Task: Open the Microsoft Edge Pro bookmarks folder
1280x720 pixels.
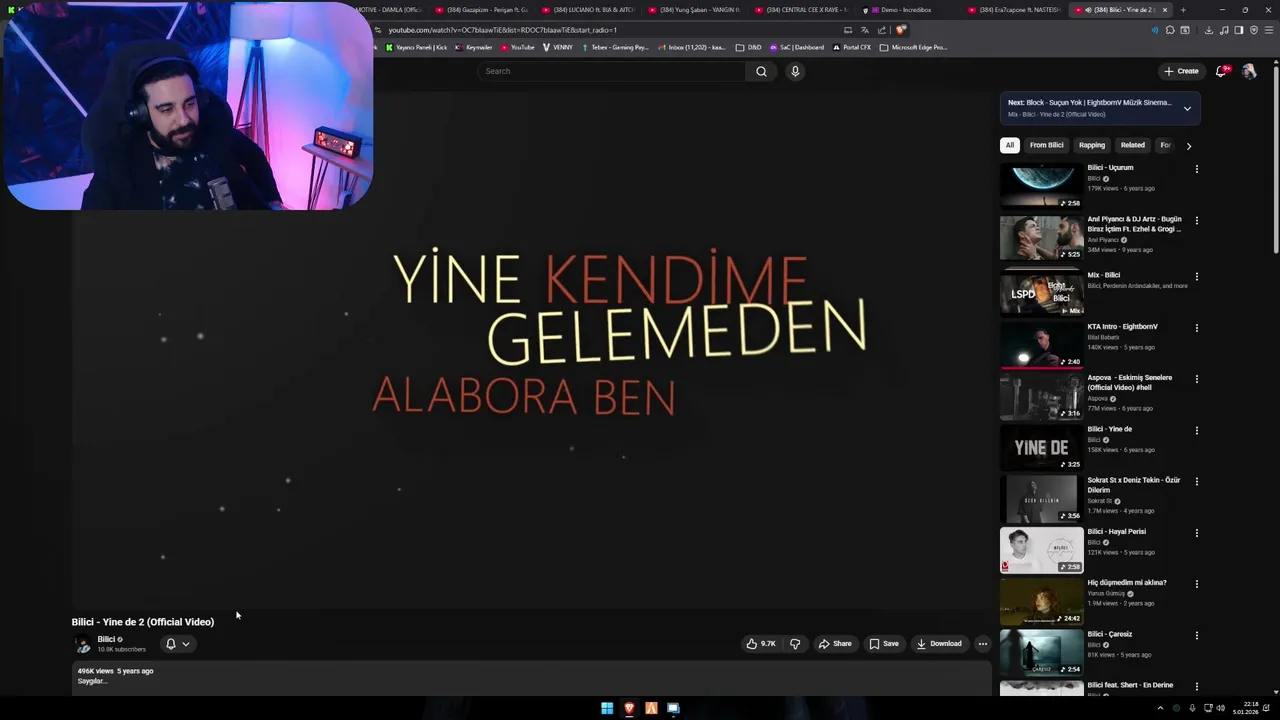Action: tap(913, 47)
